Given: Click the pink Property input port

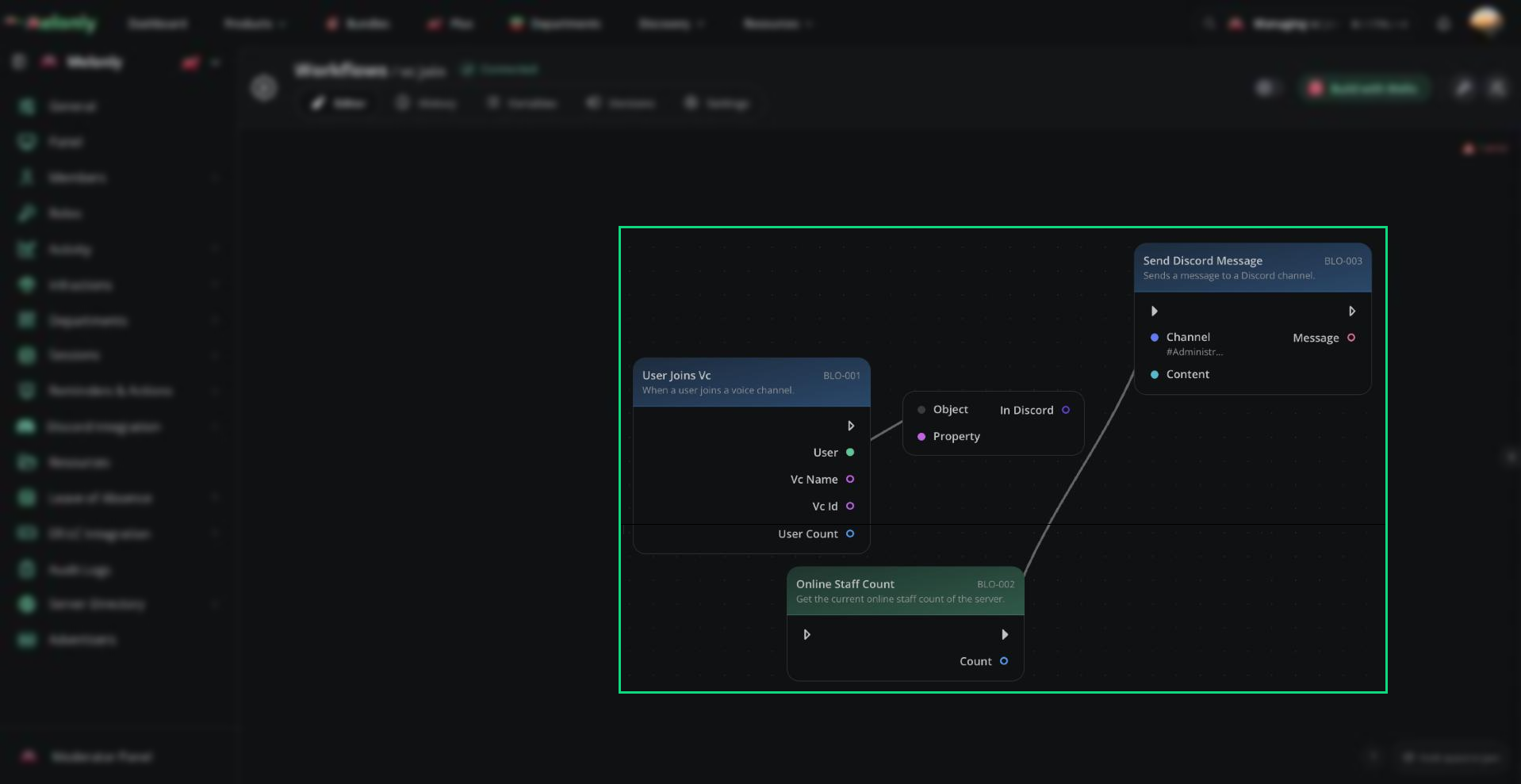Looking at the screenshot, I should (x=921, y=437).
